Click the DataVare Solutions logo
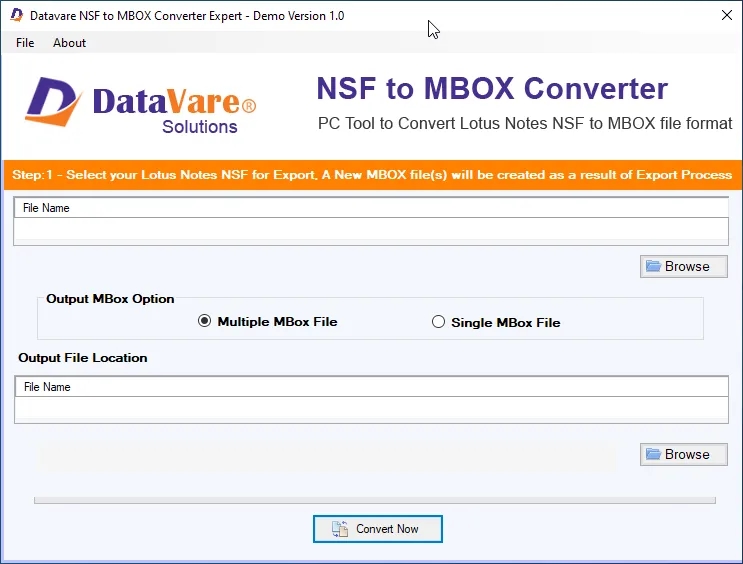 (141, 105)
